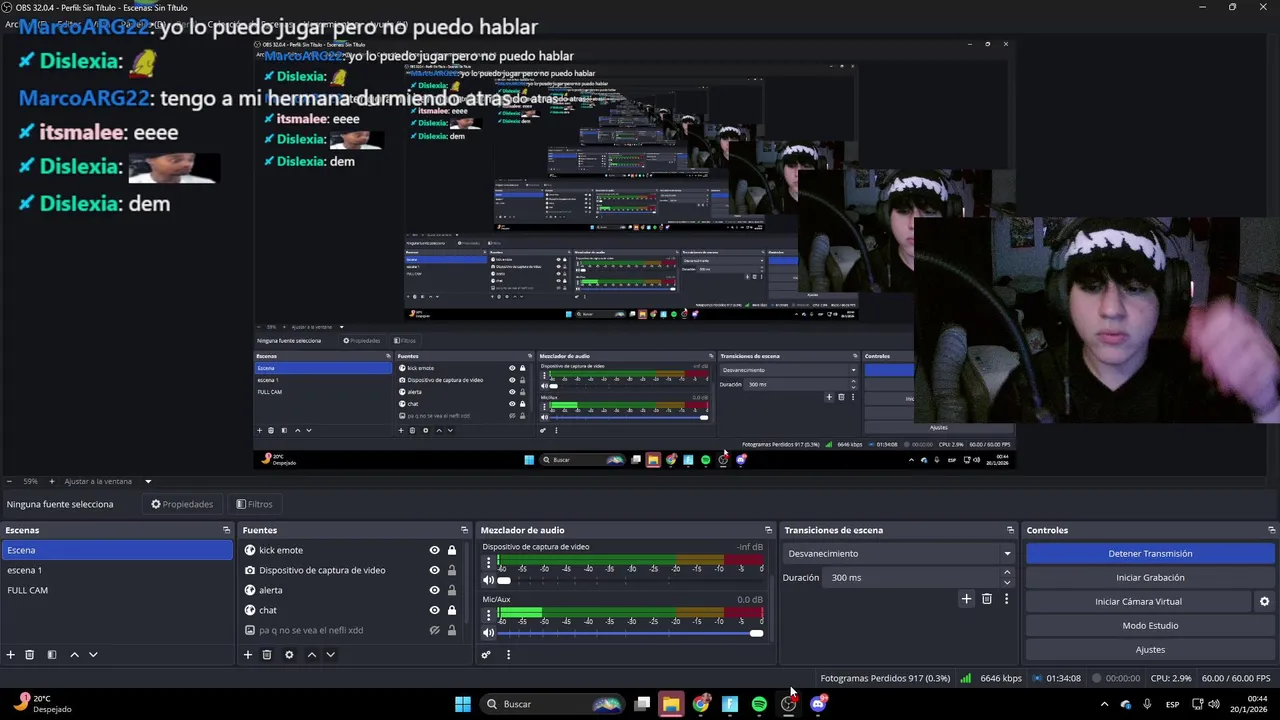Start the virtual camera with Iniciar Cámara Virtual
The width and height of the screenshot is (1280, 720).
pyautogui.click(x=1138, y=602)
